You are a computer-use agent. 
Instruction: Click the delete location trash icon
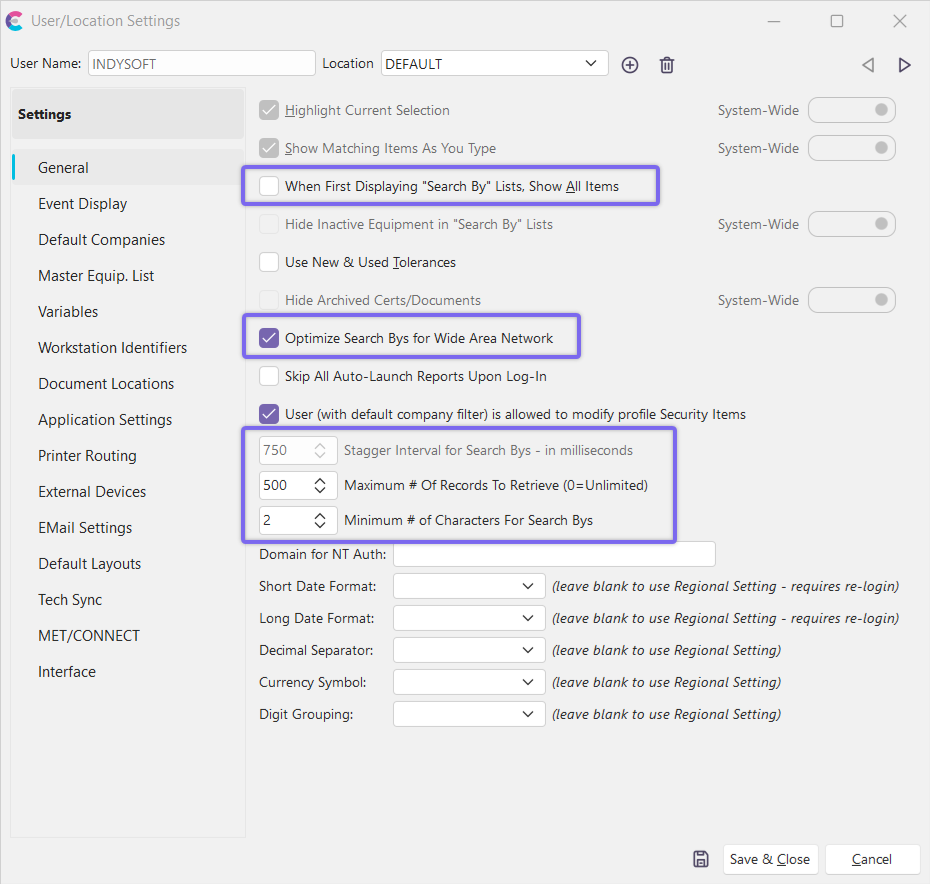point(667,65)
